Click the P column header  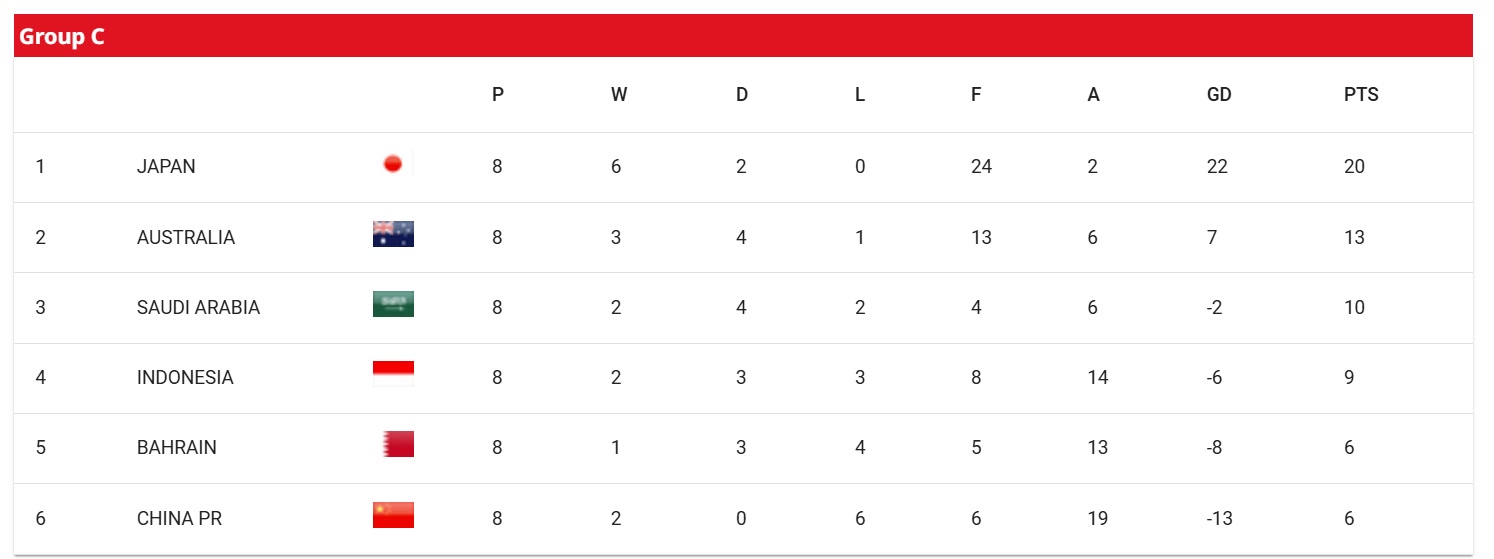498,95
